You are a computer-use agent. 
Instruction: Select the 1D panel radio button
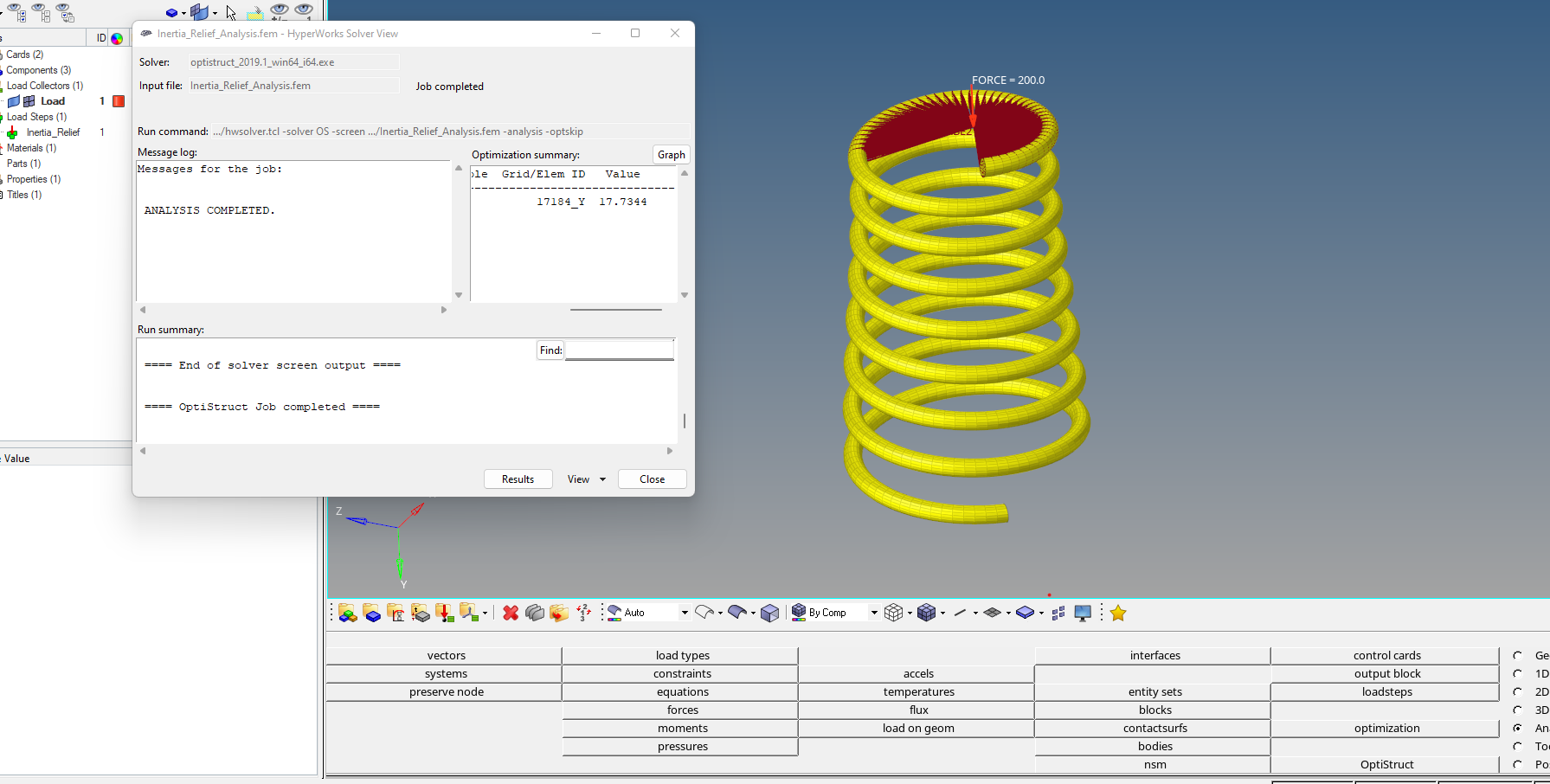point(1518,673)
